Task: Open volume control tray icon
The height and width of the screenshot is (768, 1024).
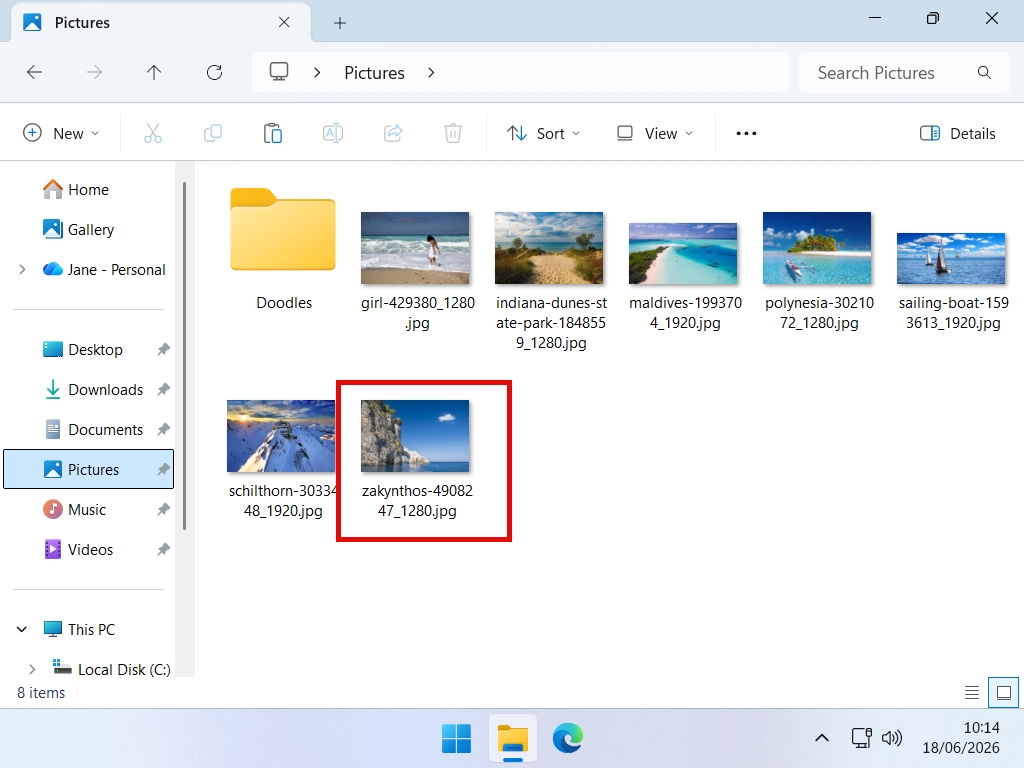Action: point(891,738)
